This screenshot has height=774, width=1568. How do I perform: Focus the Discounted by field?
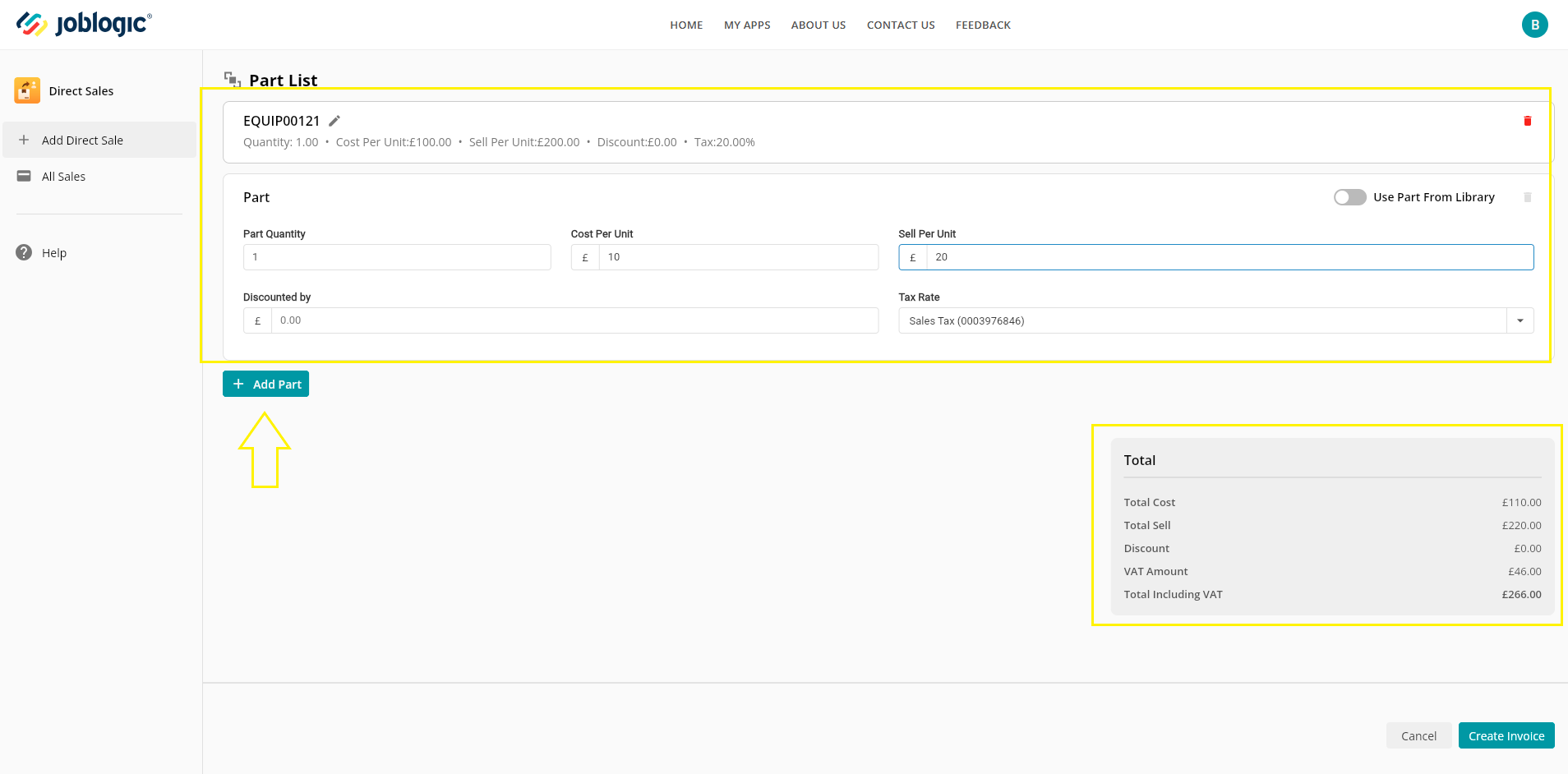[x=574, y=320]
